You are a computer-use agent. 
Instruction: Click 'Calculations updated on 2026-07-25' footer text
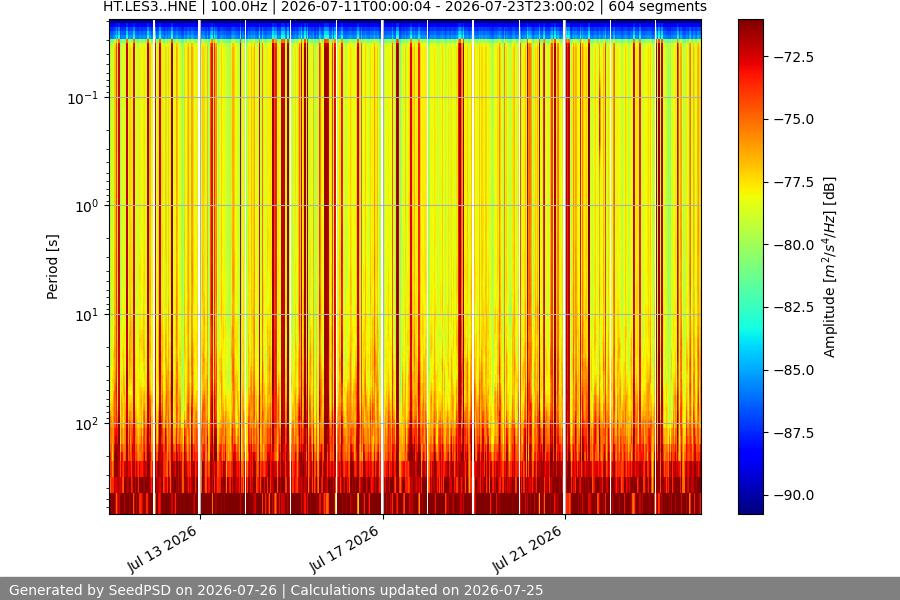click(x=417, y=590)
